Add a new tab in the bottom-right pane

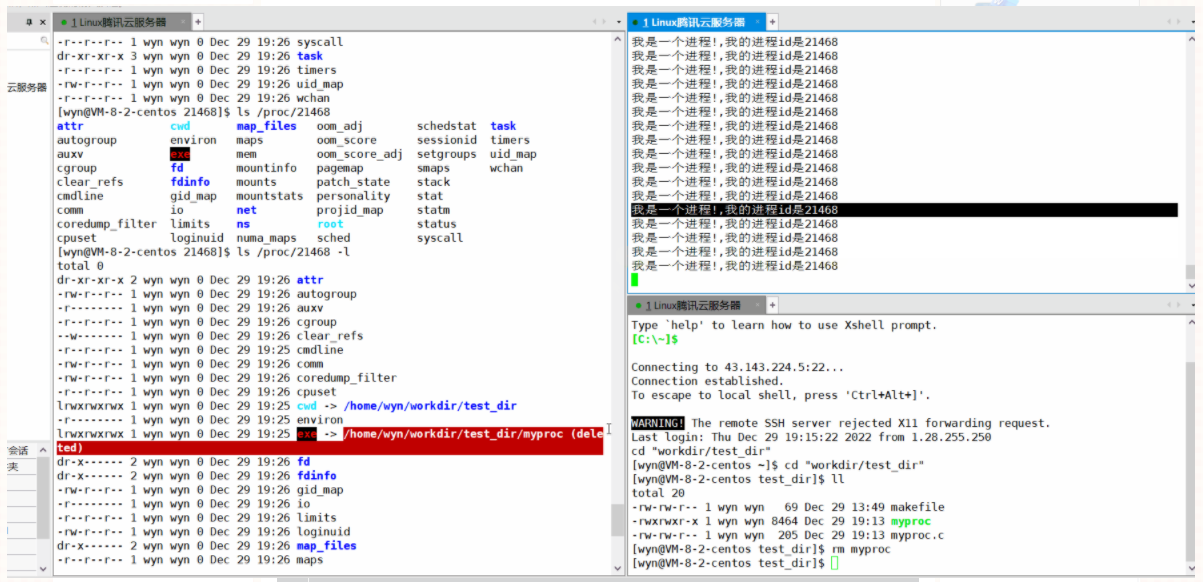coord(772,305)
